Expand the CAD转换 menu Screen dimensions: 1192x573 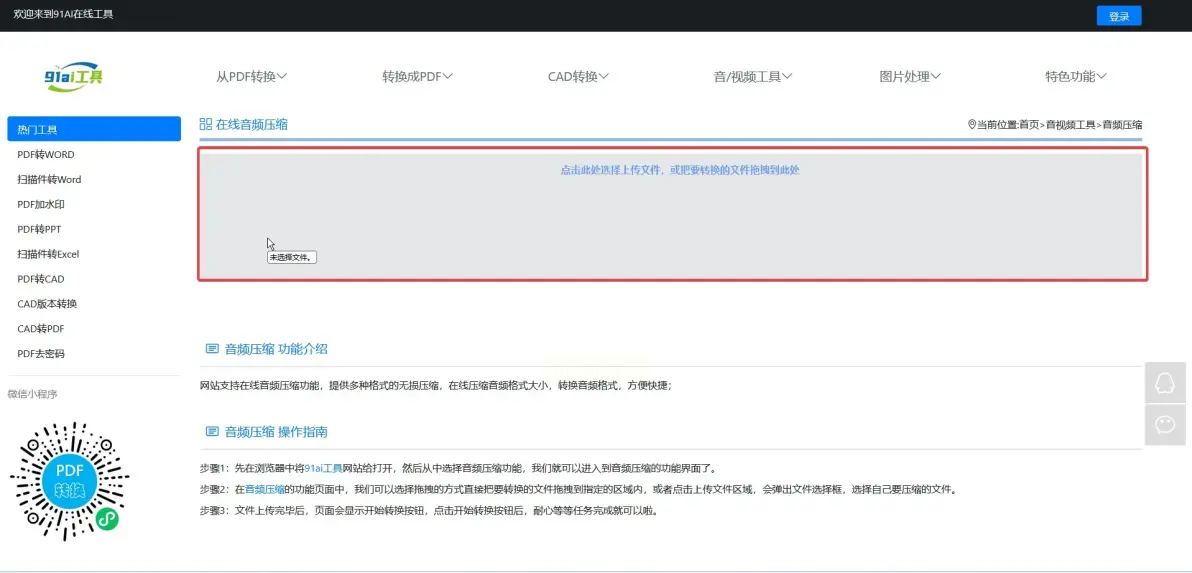pos(579,76)
